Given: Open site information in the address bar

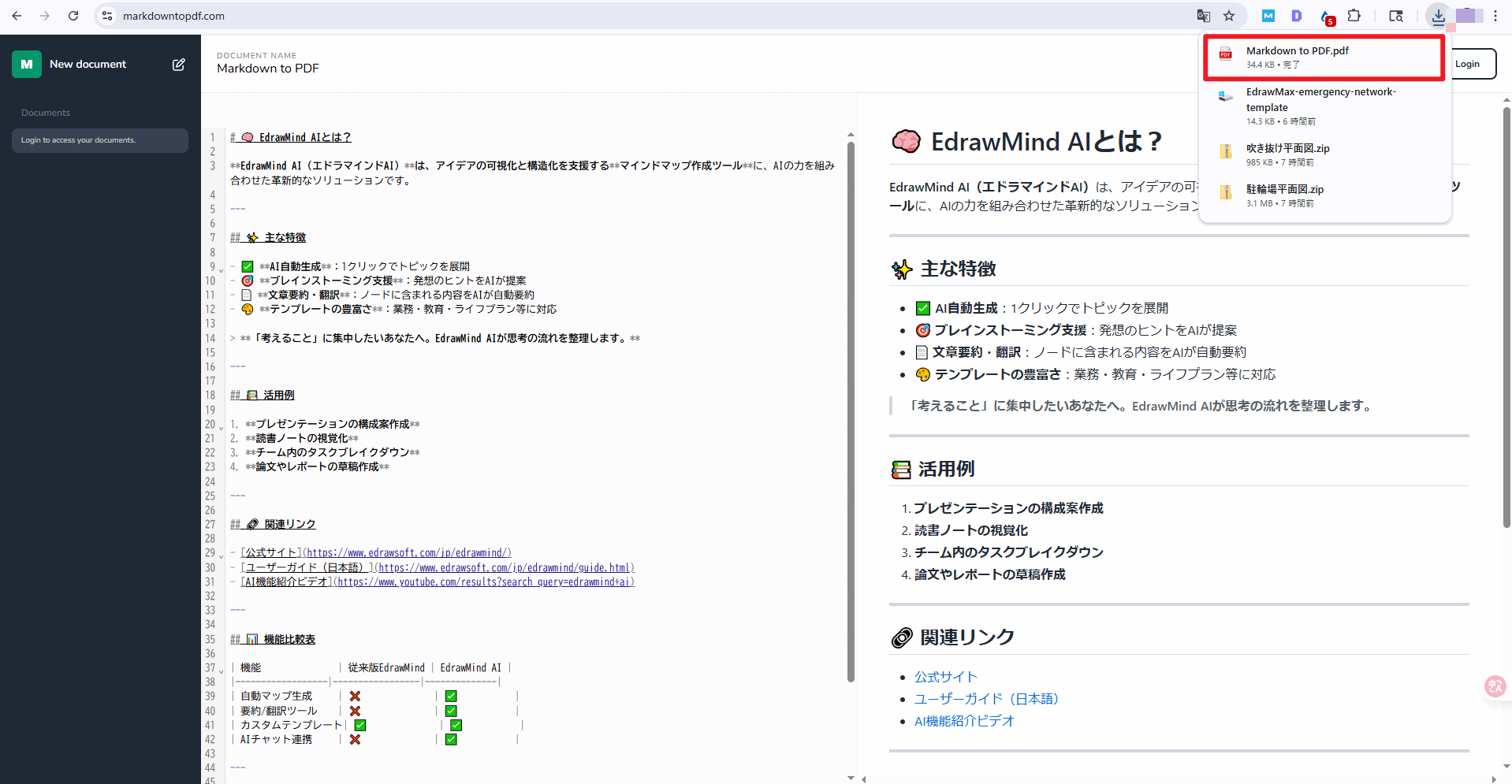Looking at the screenshot, I should 106,16.
